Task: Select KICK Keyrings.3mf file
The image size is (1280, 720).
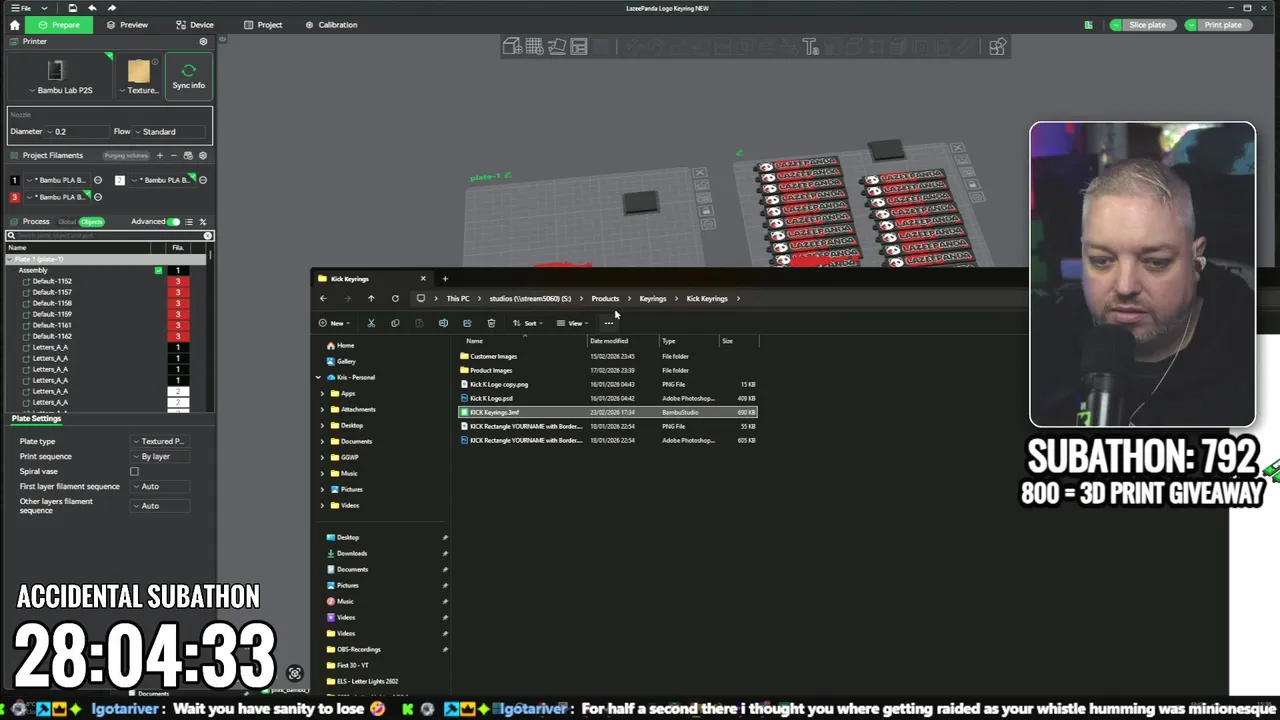Action: (607, 412)
